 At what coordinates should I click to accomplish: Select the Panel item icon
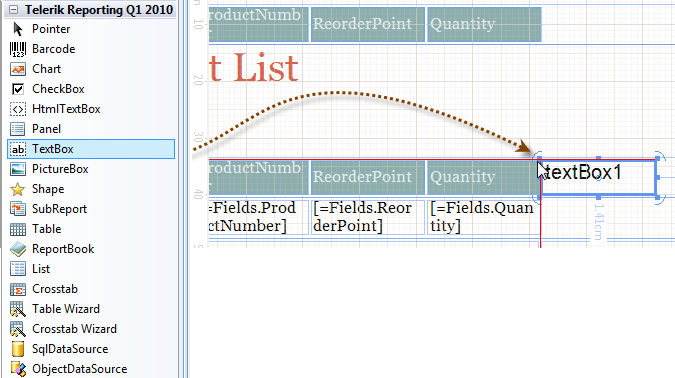[18, 129]
